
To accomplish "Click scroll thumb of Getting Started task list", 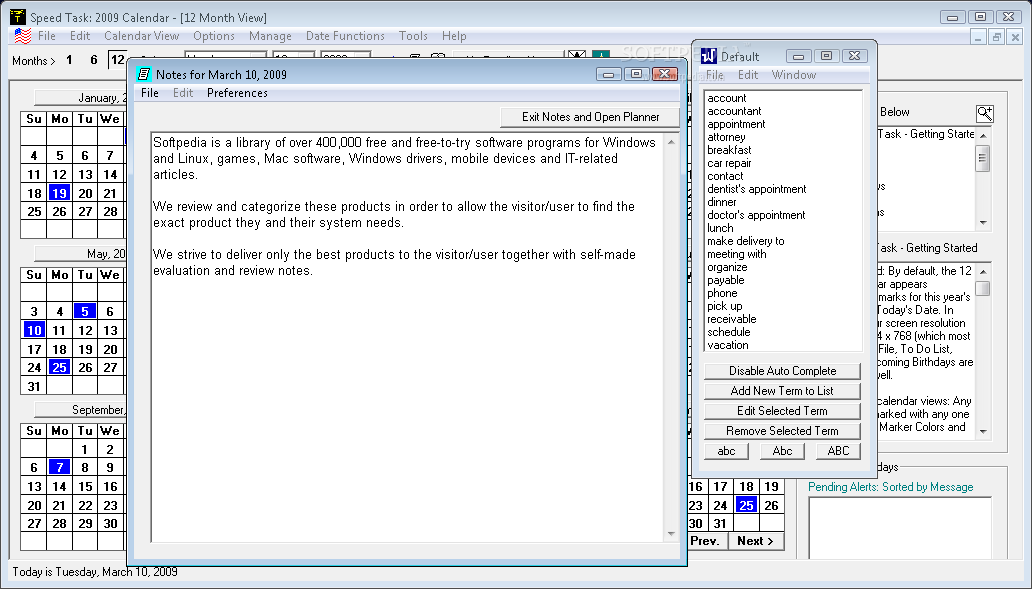I will click(983, 158).
